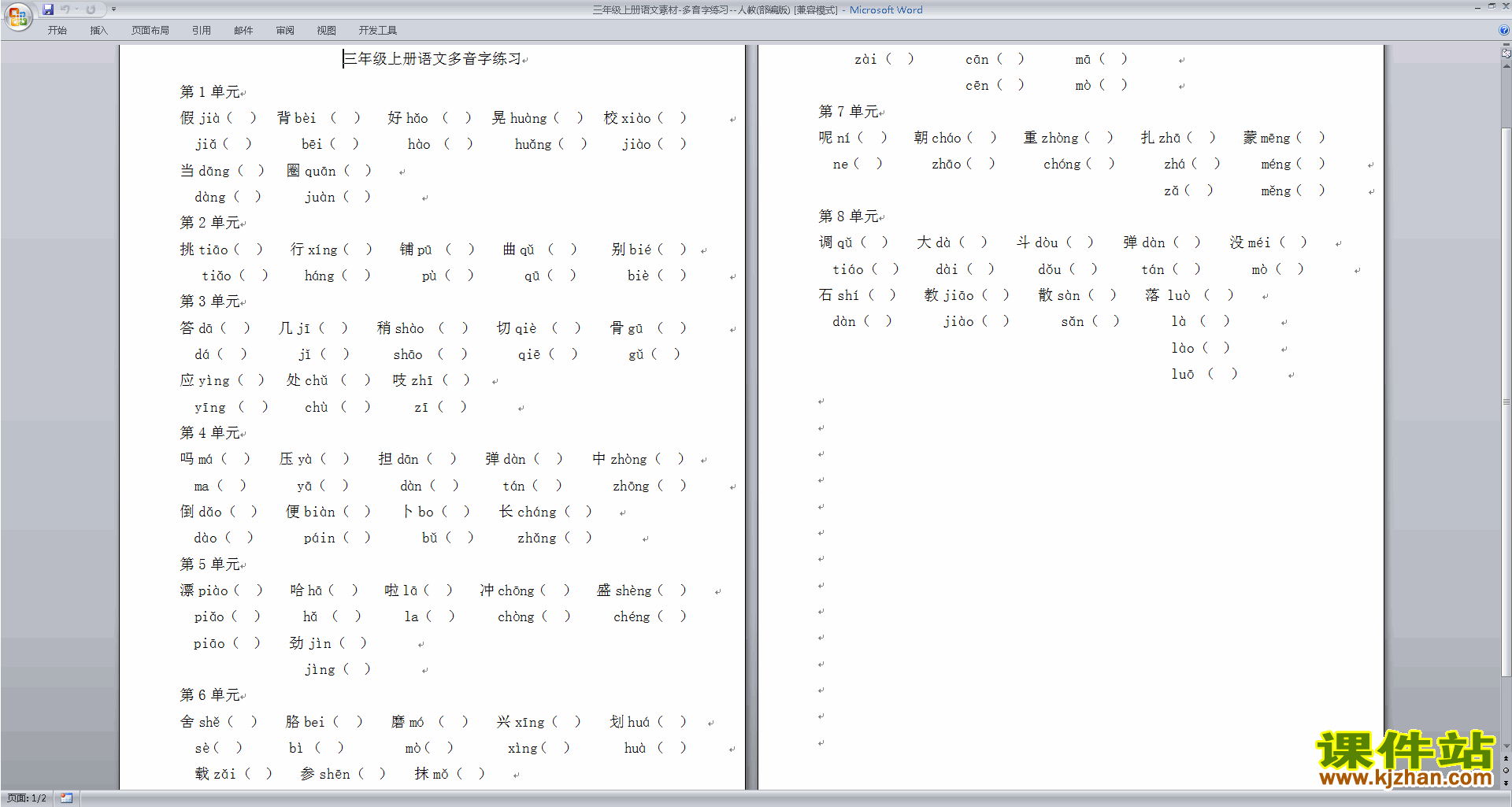Switch to the 开始 ribbon tab

(x=57, y=30)
